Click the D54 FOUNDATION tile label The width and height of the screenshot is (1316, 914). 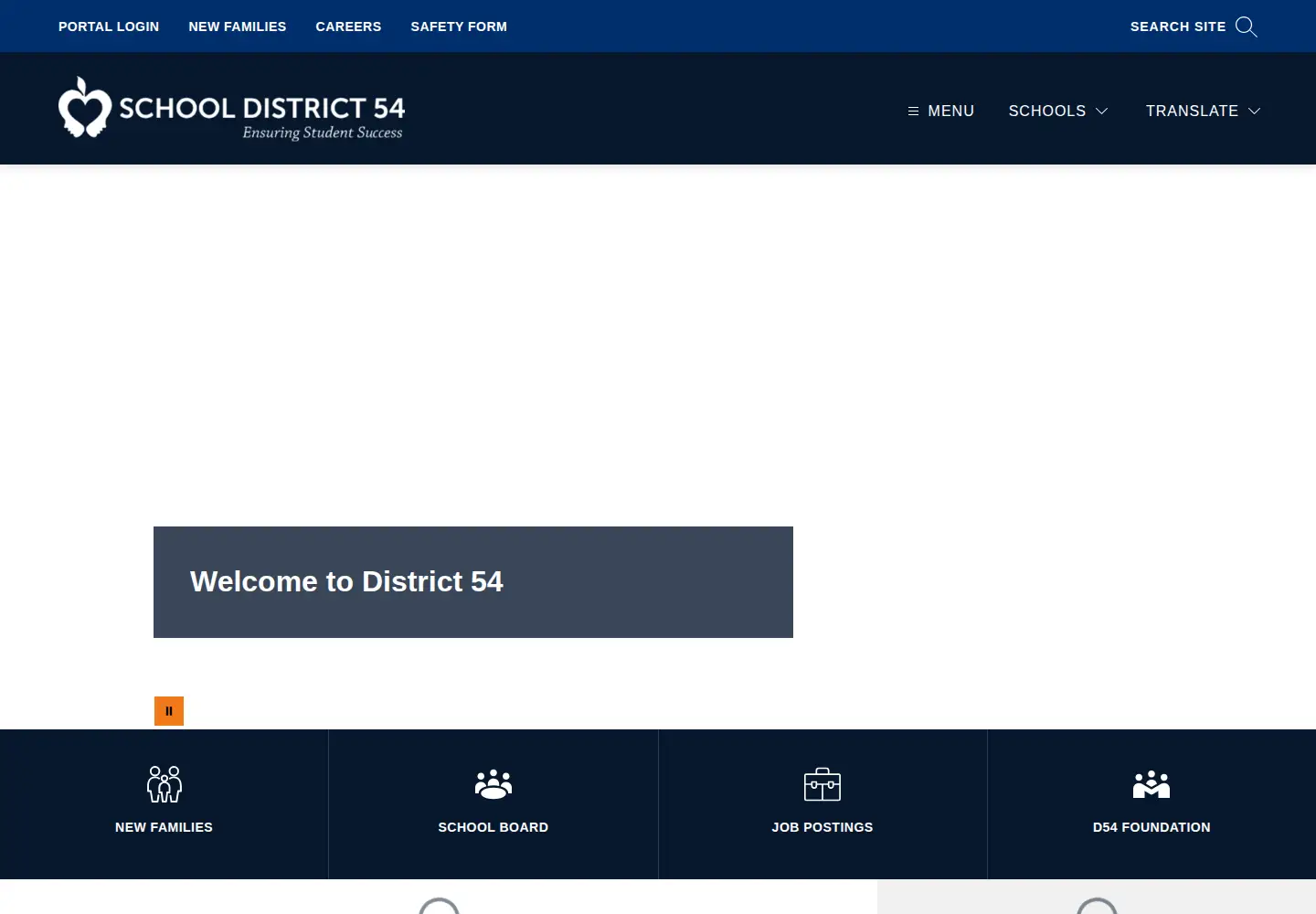pos(1151,827)
